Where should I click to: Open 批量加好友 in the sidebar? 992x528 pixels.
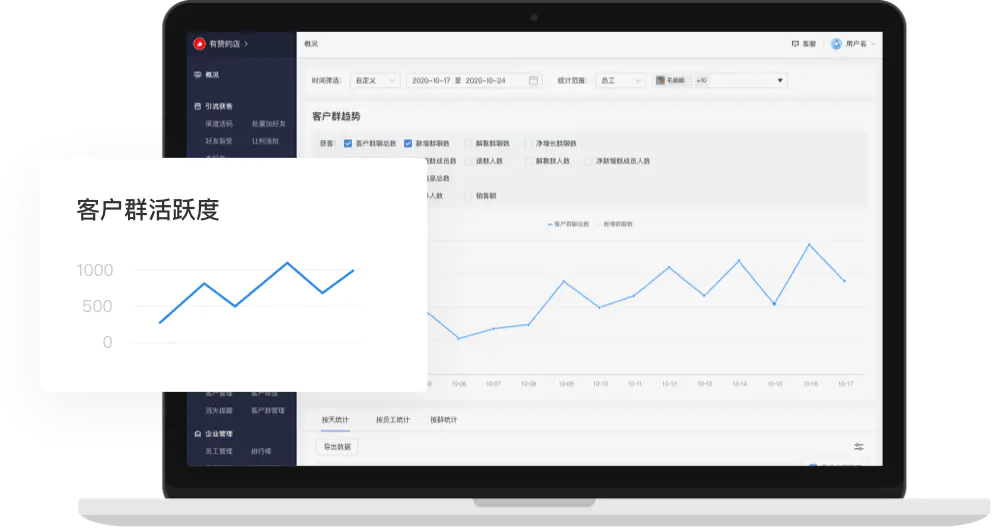tap(269, 124)
